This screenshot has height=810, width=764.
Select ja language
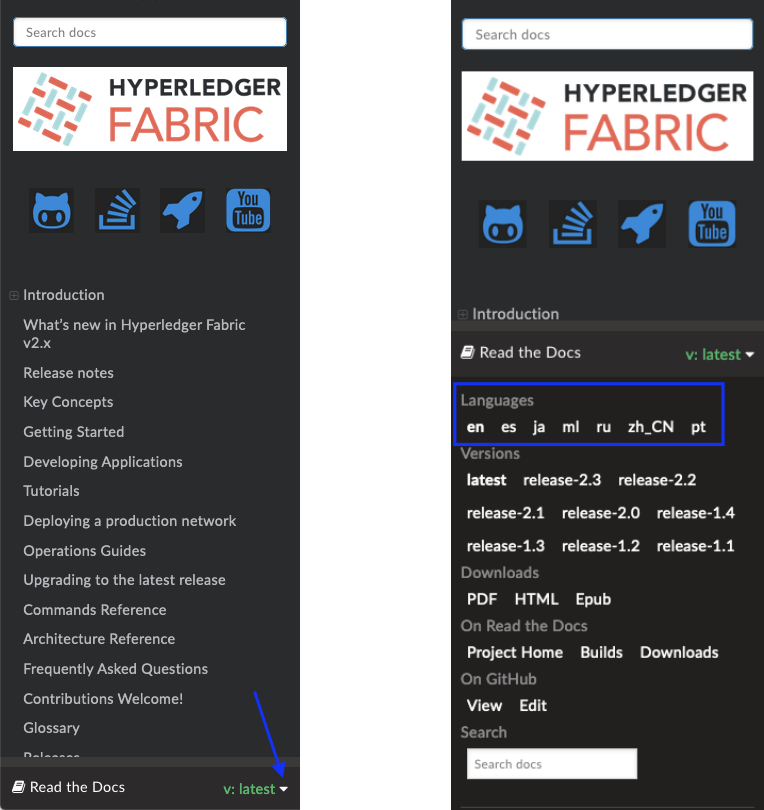coord(539,427)
